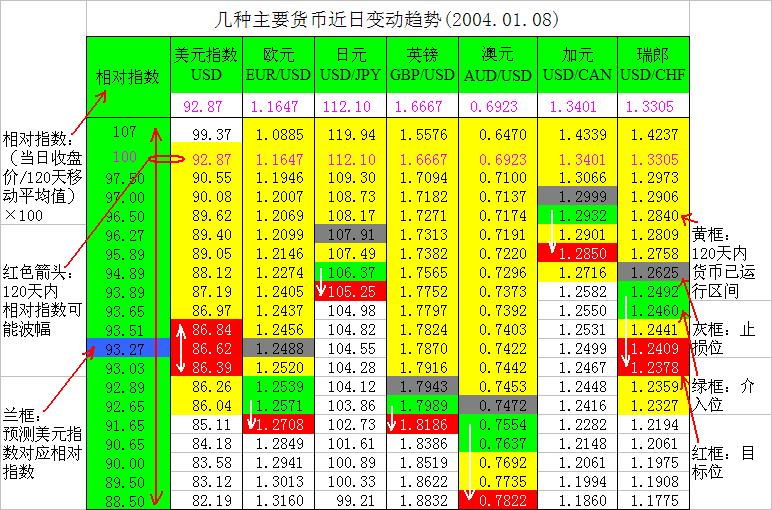
Task: Click the red target cell 1.2850
Action: [x=577, y=253]
